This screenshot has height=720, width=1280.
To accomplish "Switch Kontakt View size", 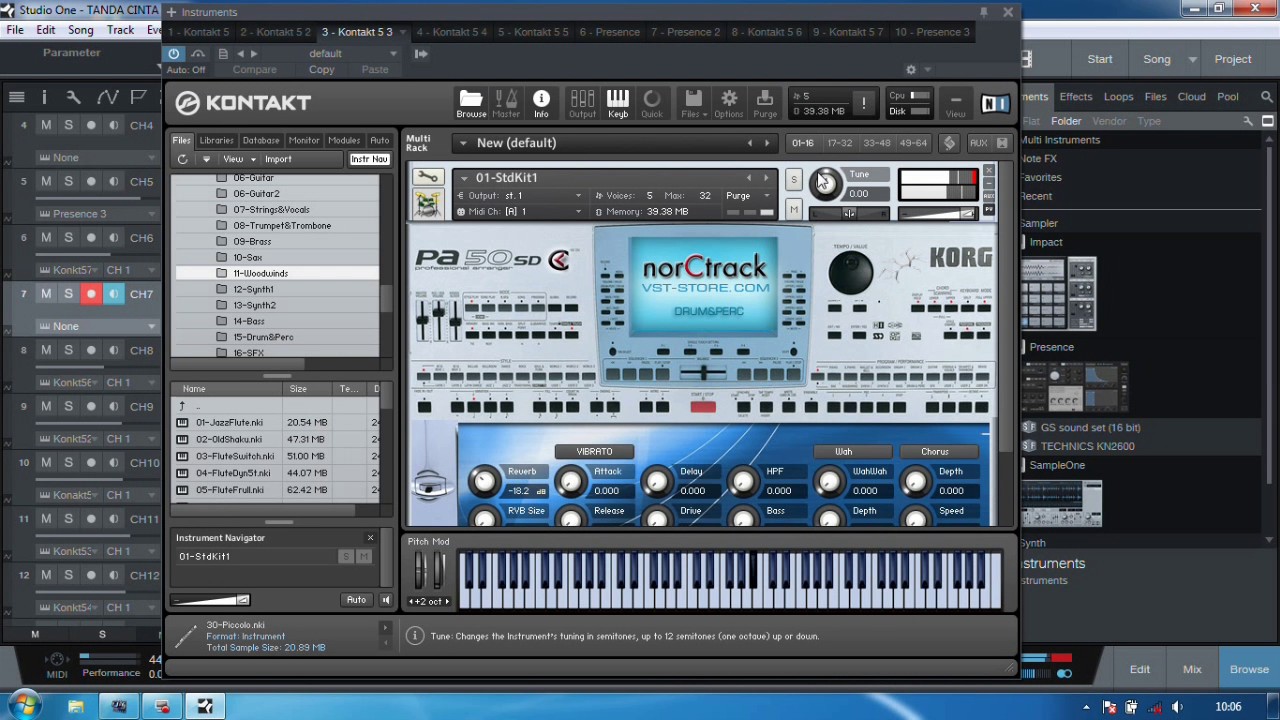I will tap(956, 104).
